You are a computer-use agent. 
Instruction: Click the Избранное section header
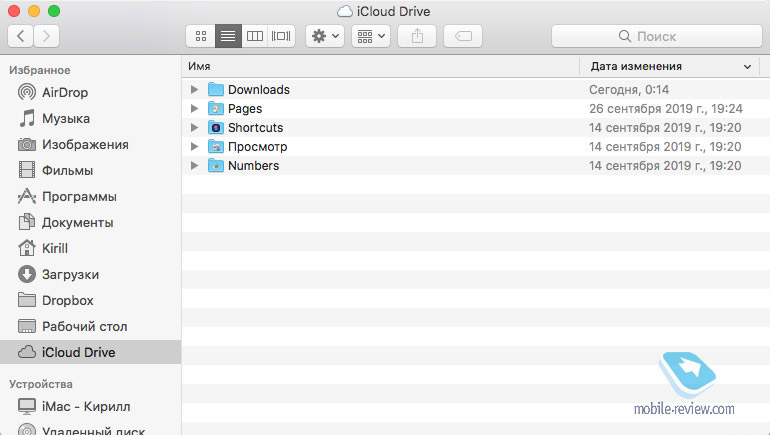(40, 70)
